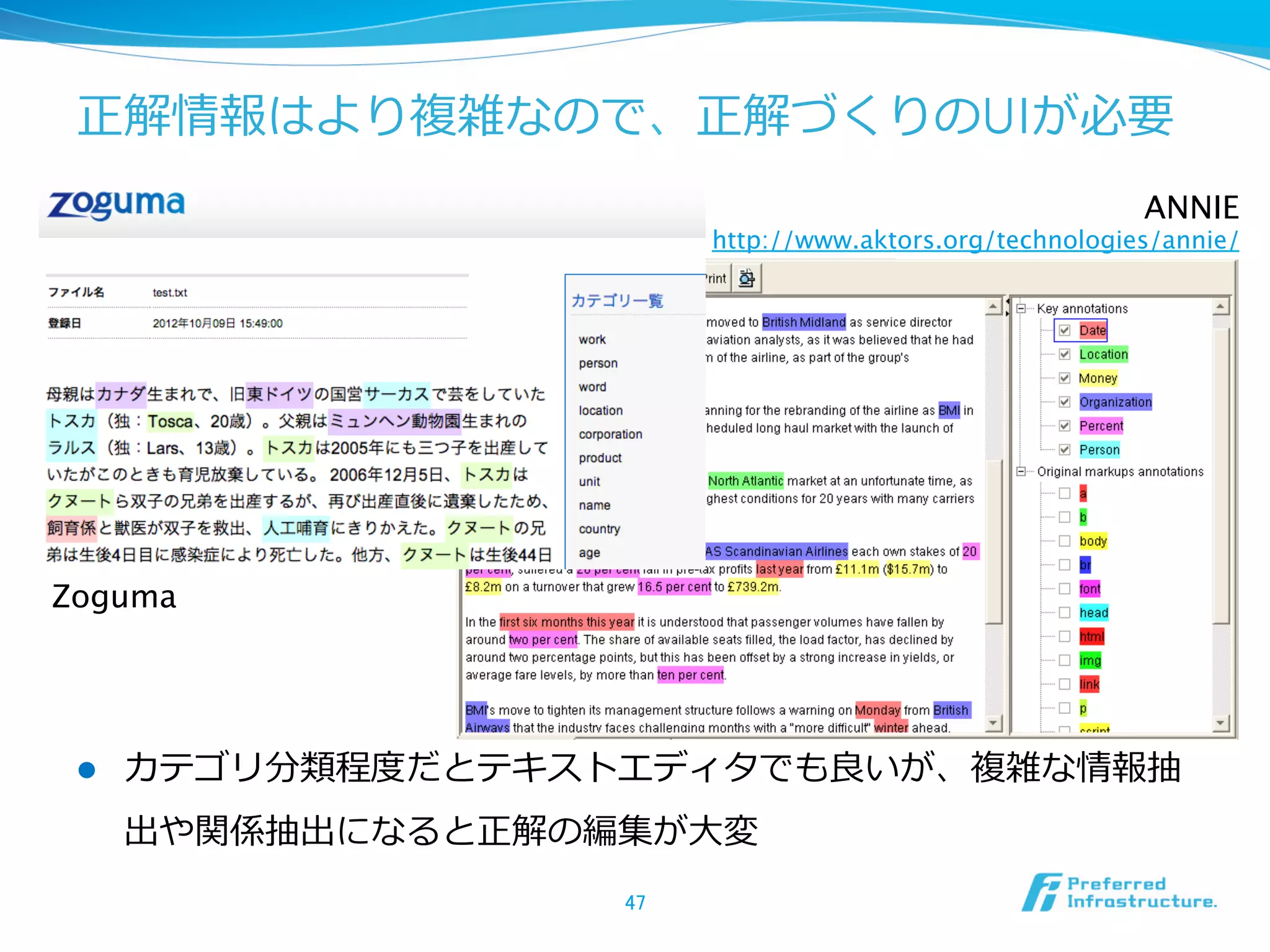Click the highlighted British Midland annotation
The image size is (1270, 952).
(804, 322)
